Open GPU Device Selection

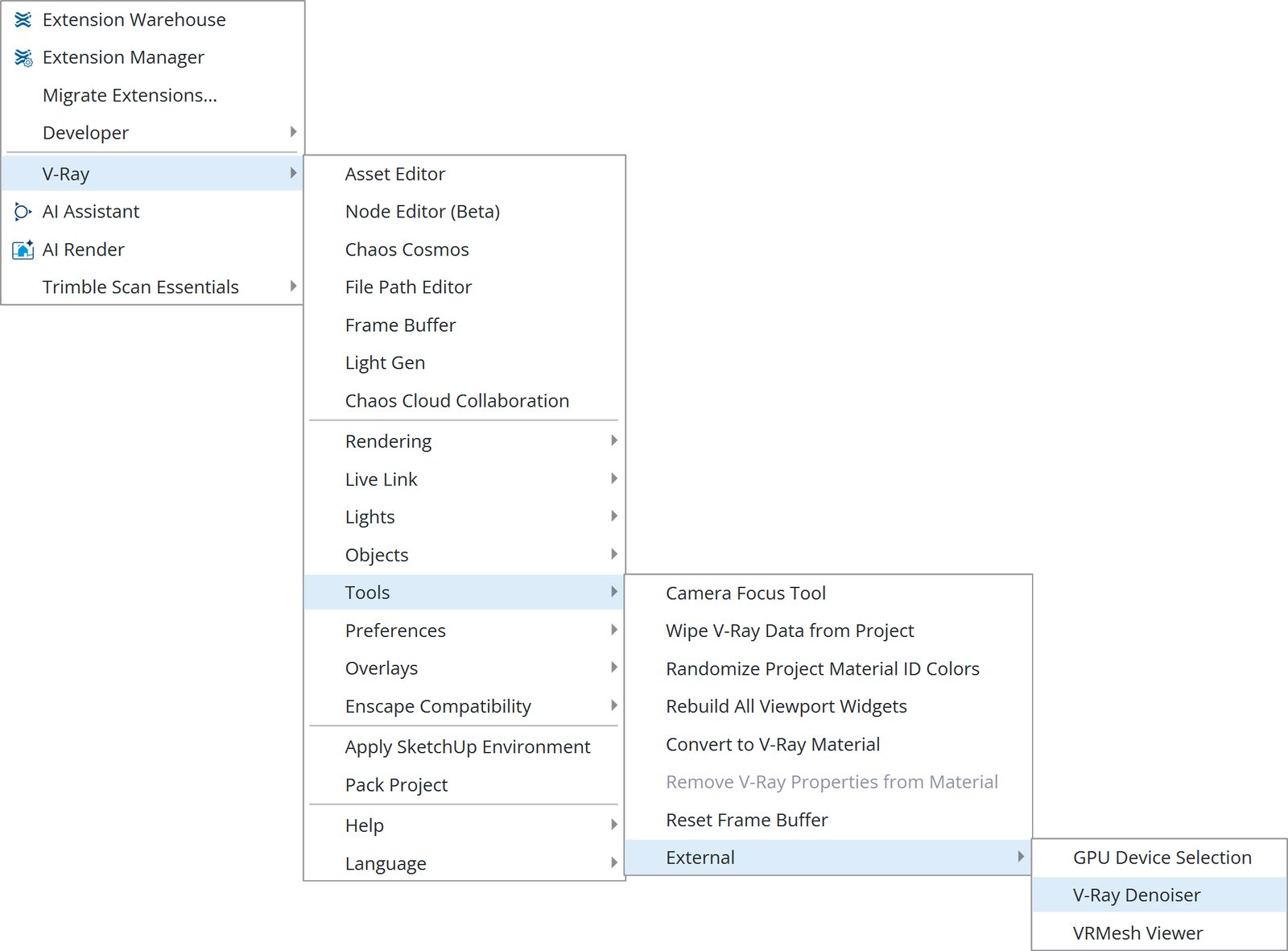tap(1159, 858)
